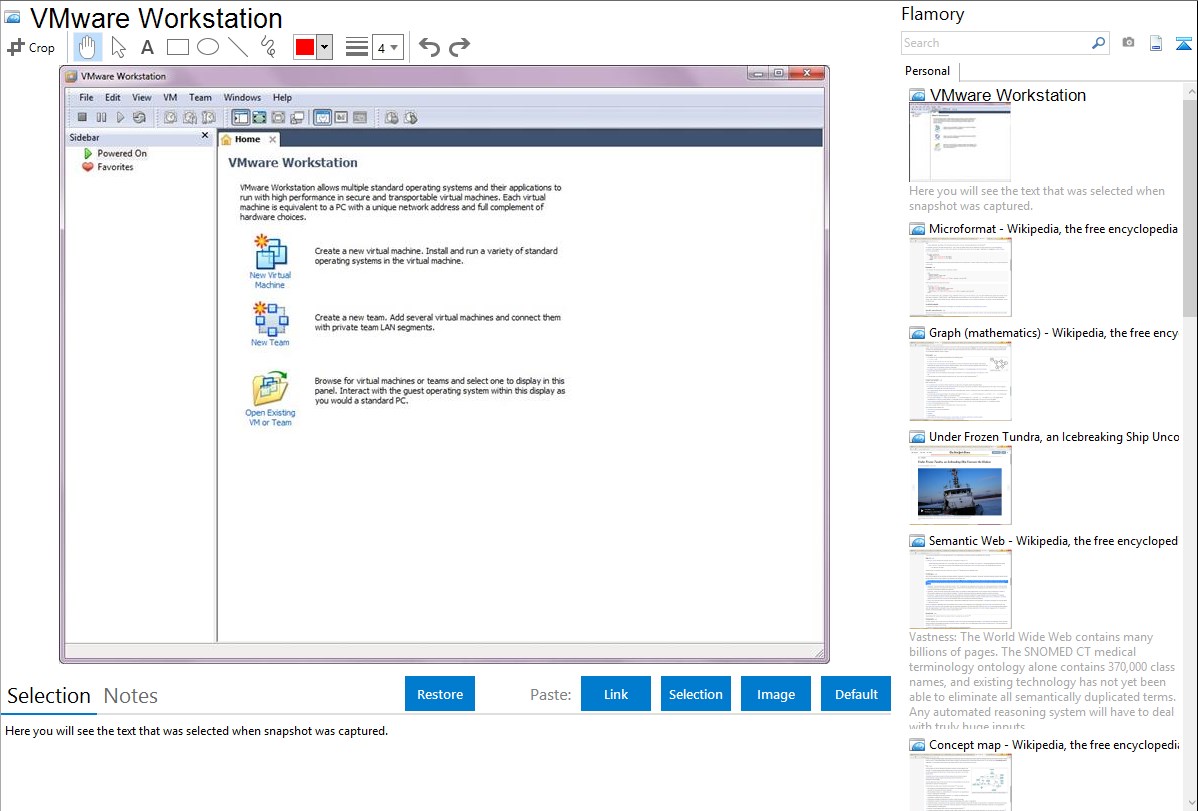Close the Home tab
1198x811 pixels.
pyautogui.click(x=273, y=139)
